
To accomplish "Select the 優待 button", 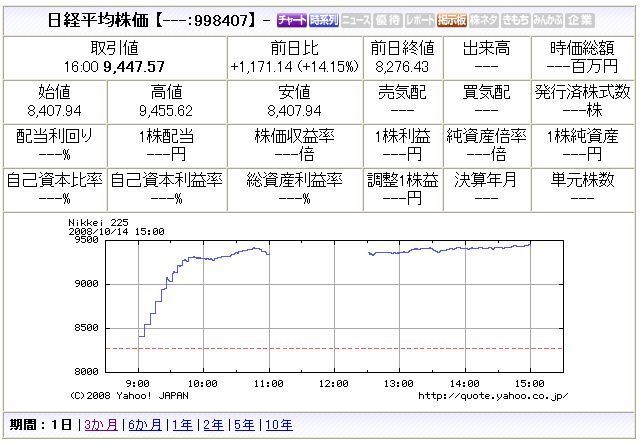I will pos(388,20).
